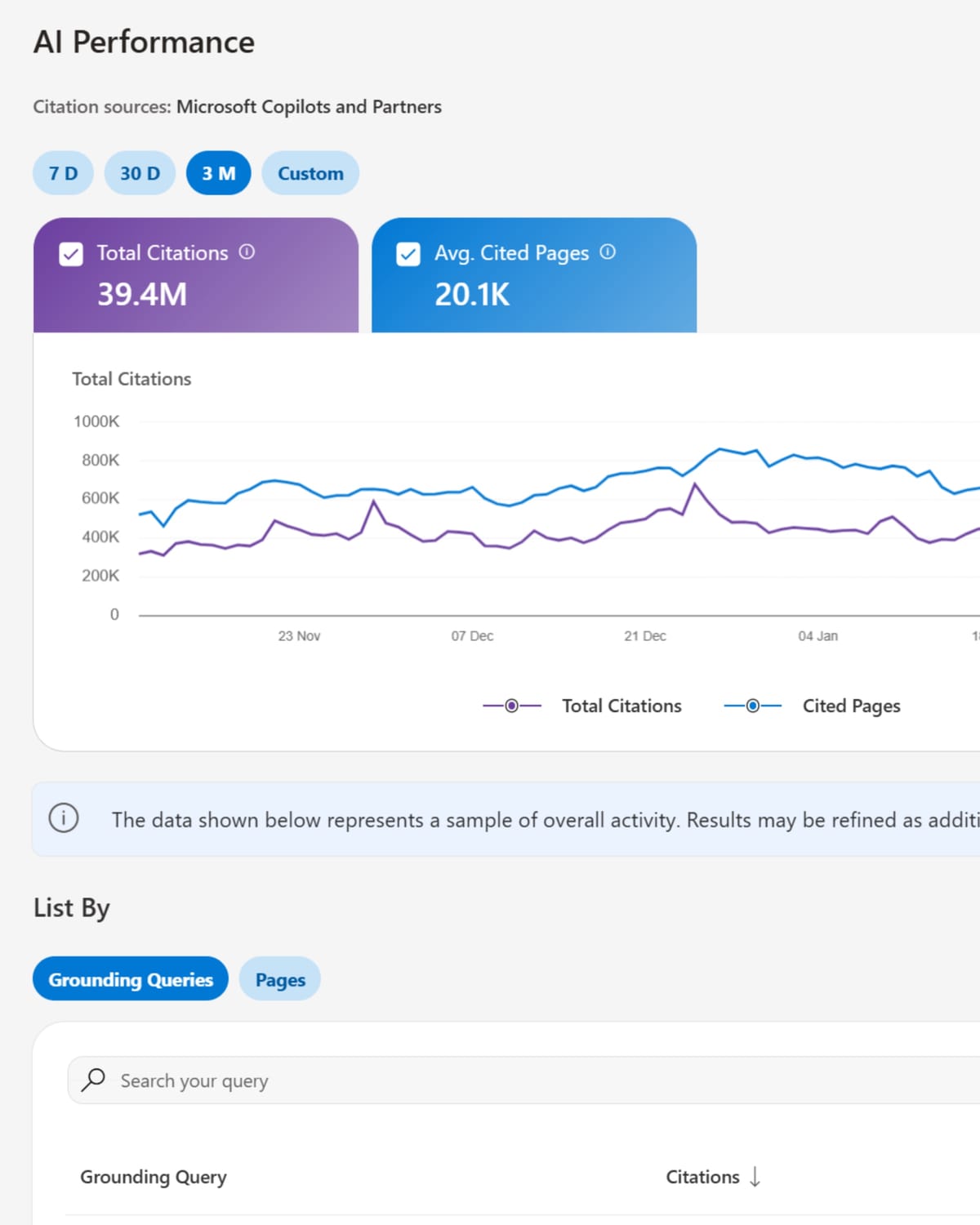
Task: Select the 7 D time range
Action: click(x=63, y=173)
